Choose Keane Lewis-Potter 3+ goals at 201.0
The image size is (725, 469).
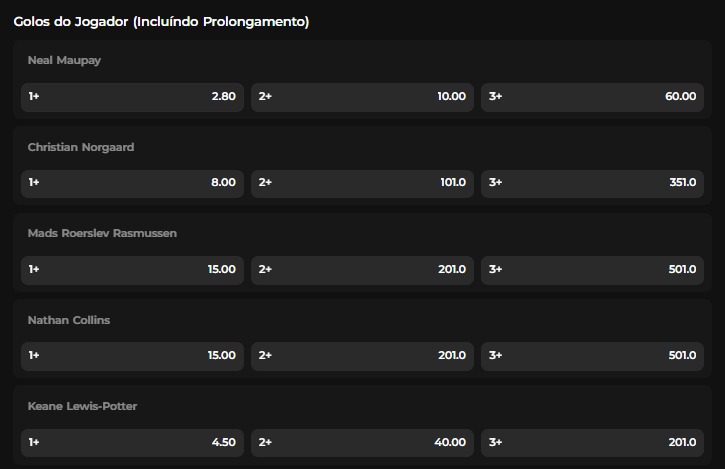[592, 442]
